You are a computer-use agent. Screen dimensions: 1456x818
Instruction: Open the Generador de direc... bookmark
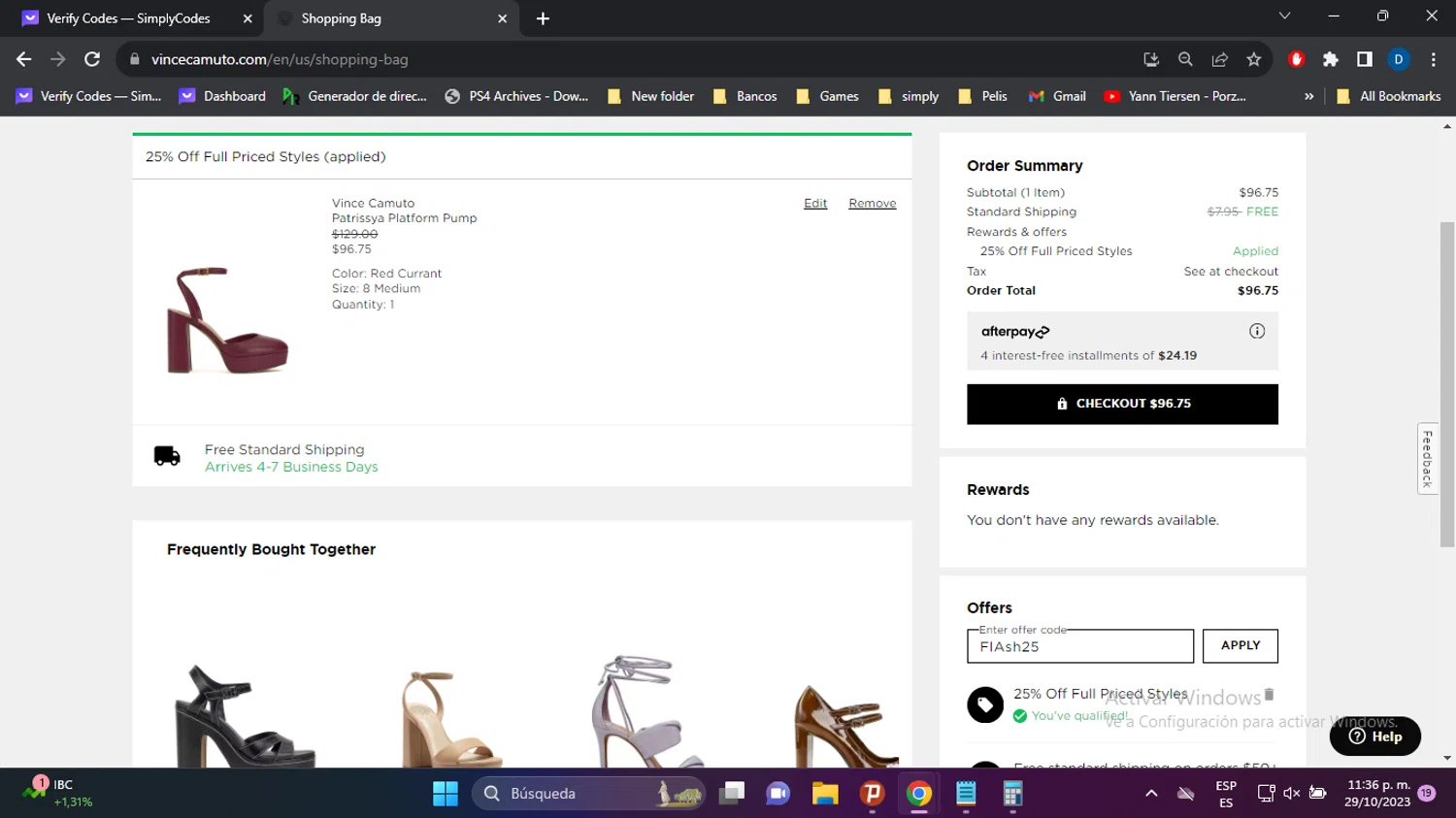(354, 96)
